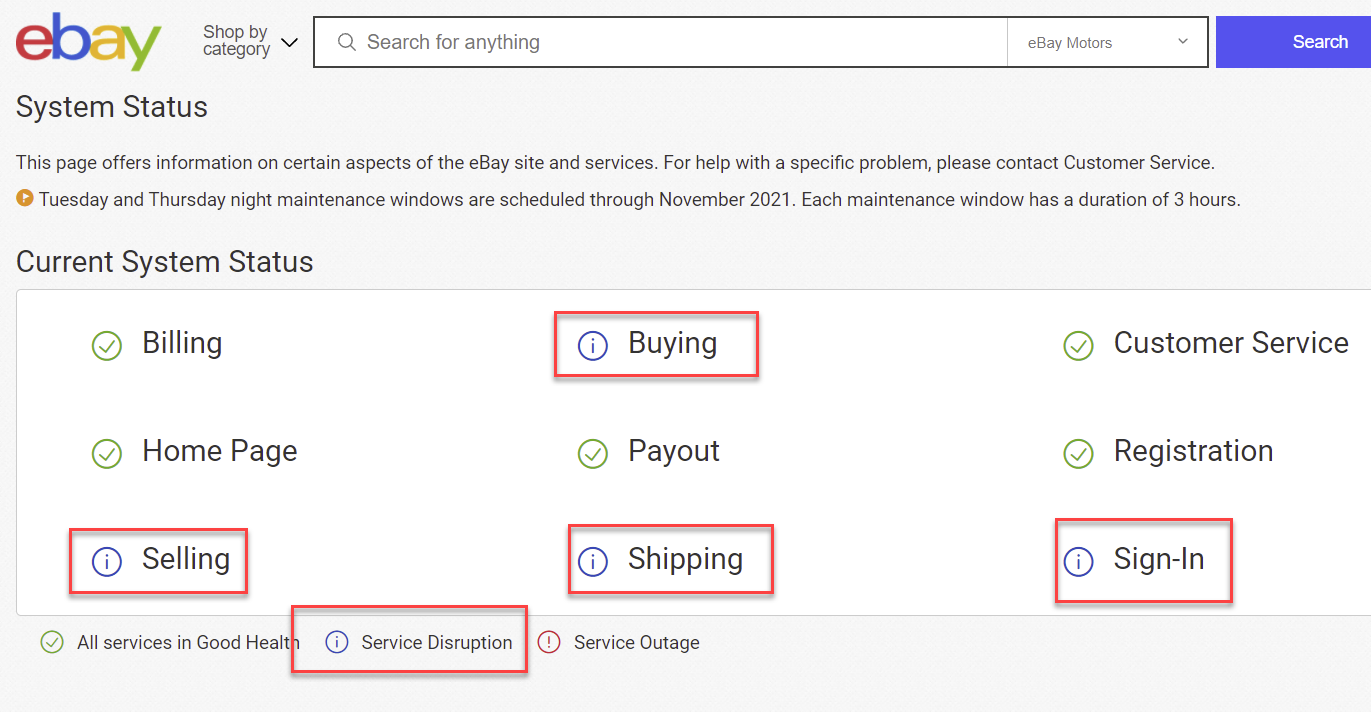The height and width of the screenshot is (712, 1371).
Task: Click the 'This page offers information' paragraph
Action: [615, 162]
